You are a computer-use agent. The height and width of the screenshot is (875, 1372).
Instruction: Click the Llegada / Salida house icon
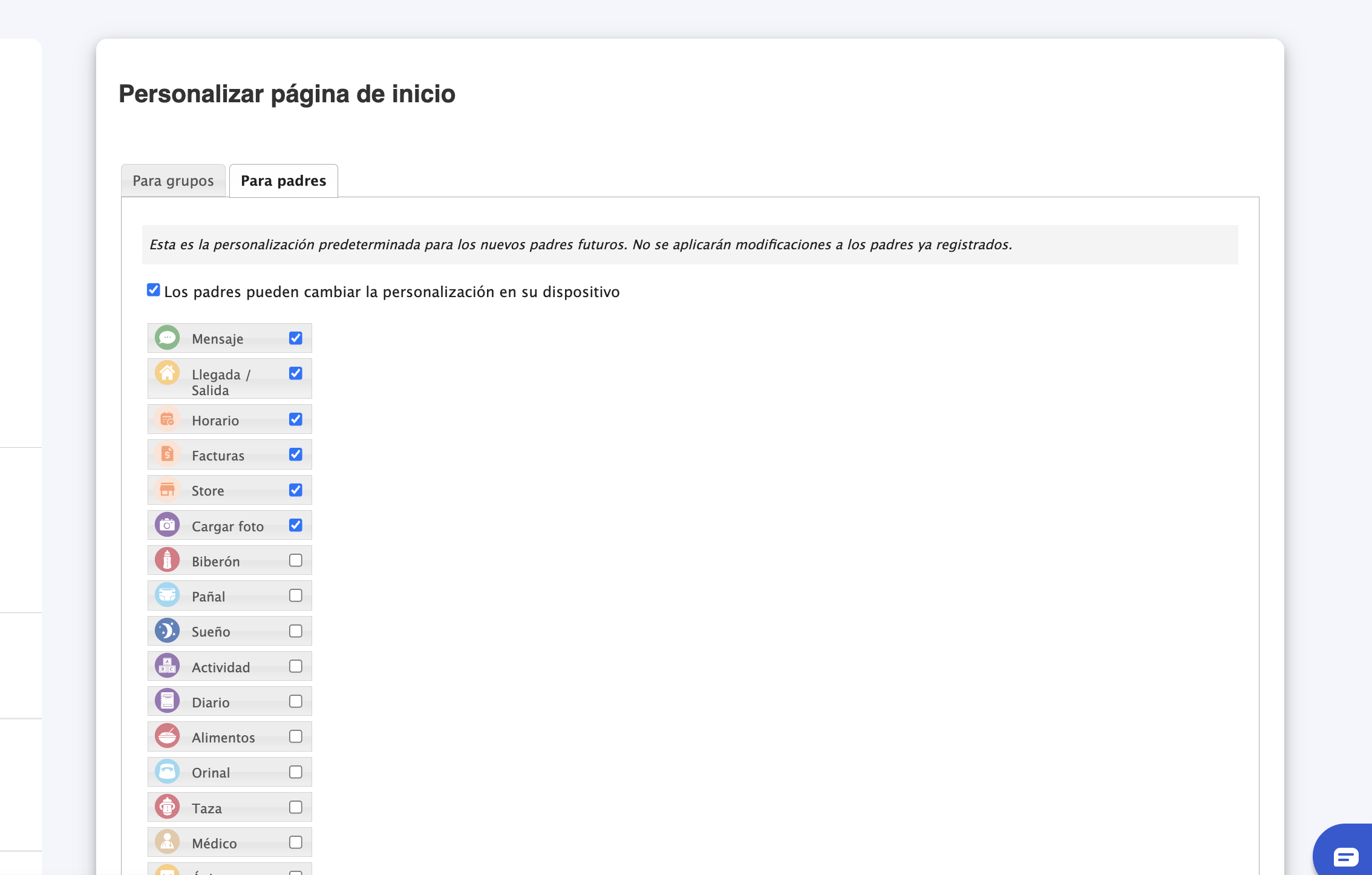167,373
